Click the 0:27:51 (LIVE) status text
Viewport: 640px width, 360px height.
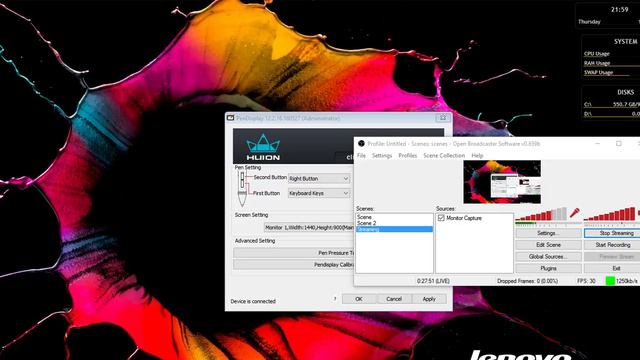(x=433, y=281)
